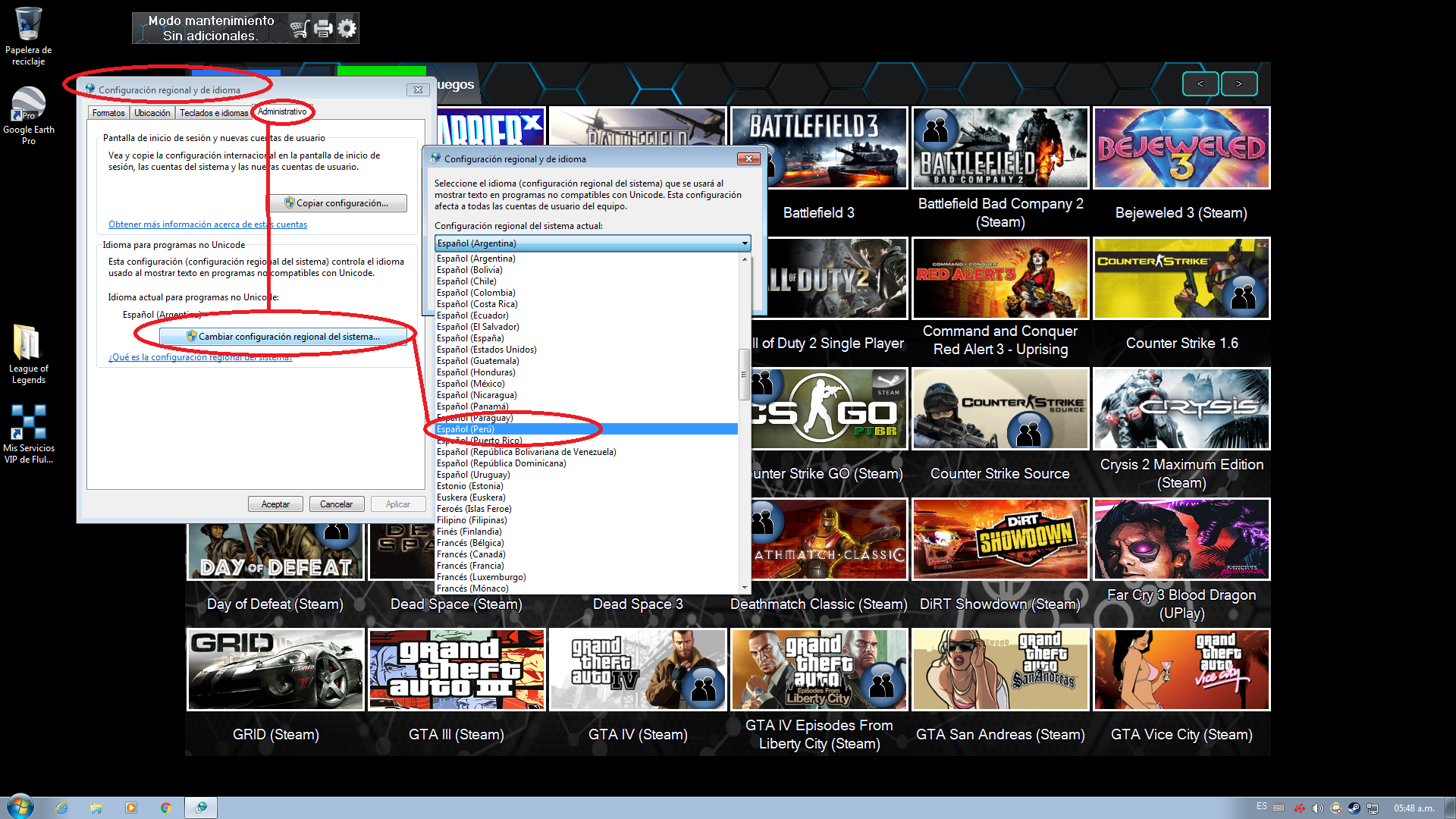Select Español (Perú) in locale list
The width and height of the screenshot is (1456, 819).
point(587,429)
